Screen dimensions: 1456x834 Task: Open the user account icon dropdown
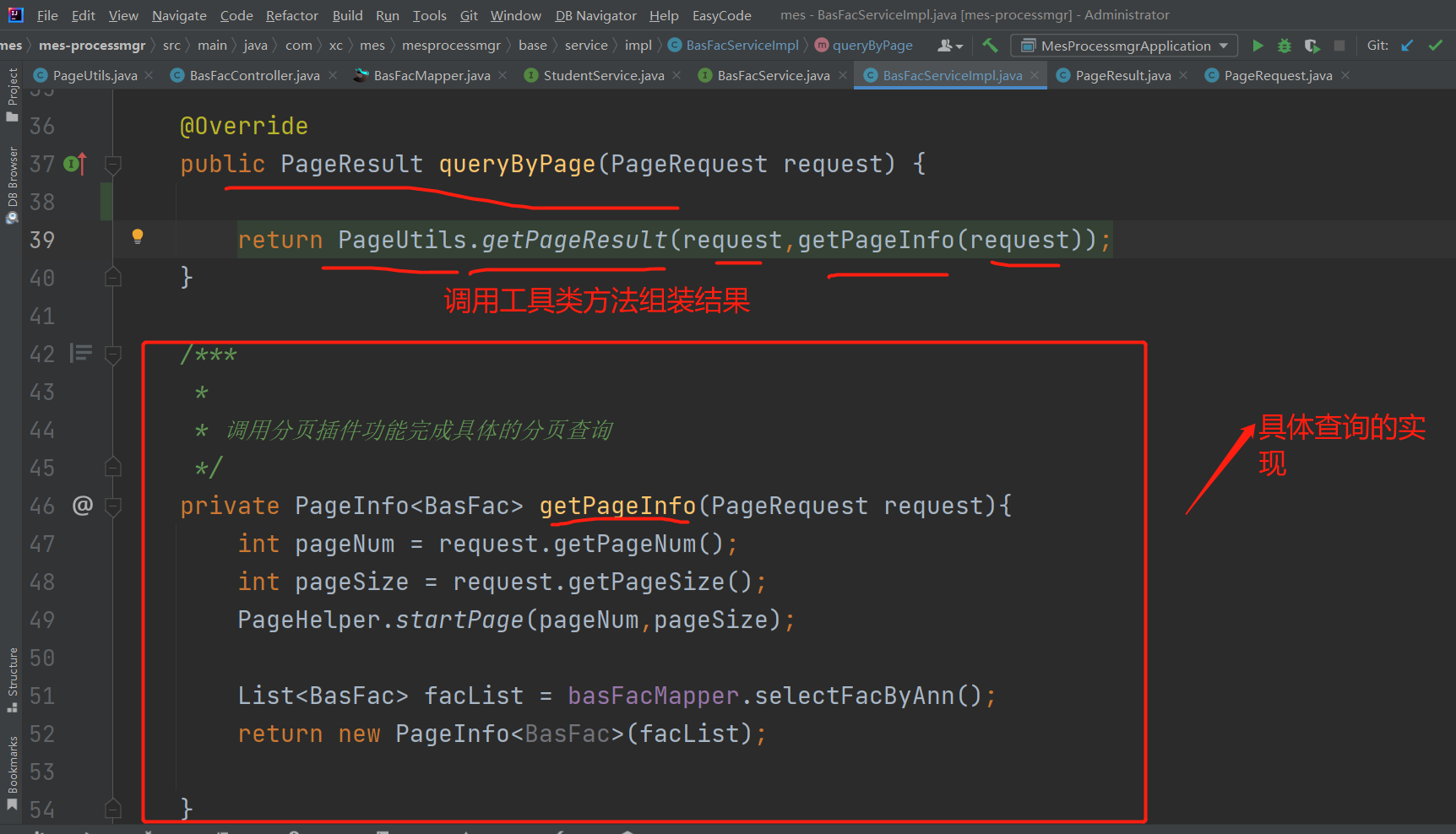pos(950,46)
